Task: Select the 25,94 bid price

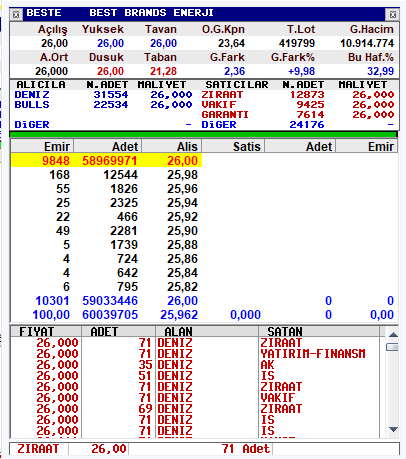Action: pyautogui.click(x=182, y=203)
